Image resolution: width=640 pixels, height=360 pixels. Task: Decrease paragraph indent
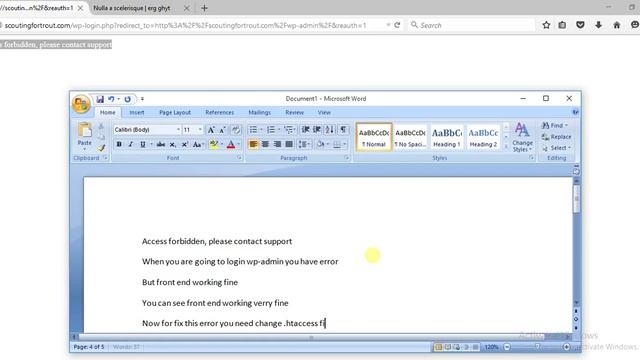(305, 130)
